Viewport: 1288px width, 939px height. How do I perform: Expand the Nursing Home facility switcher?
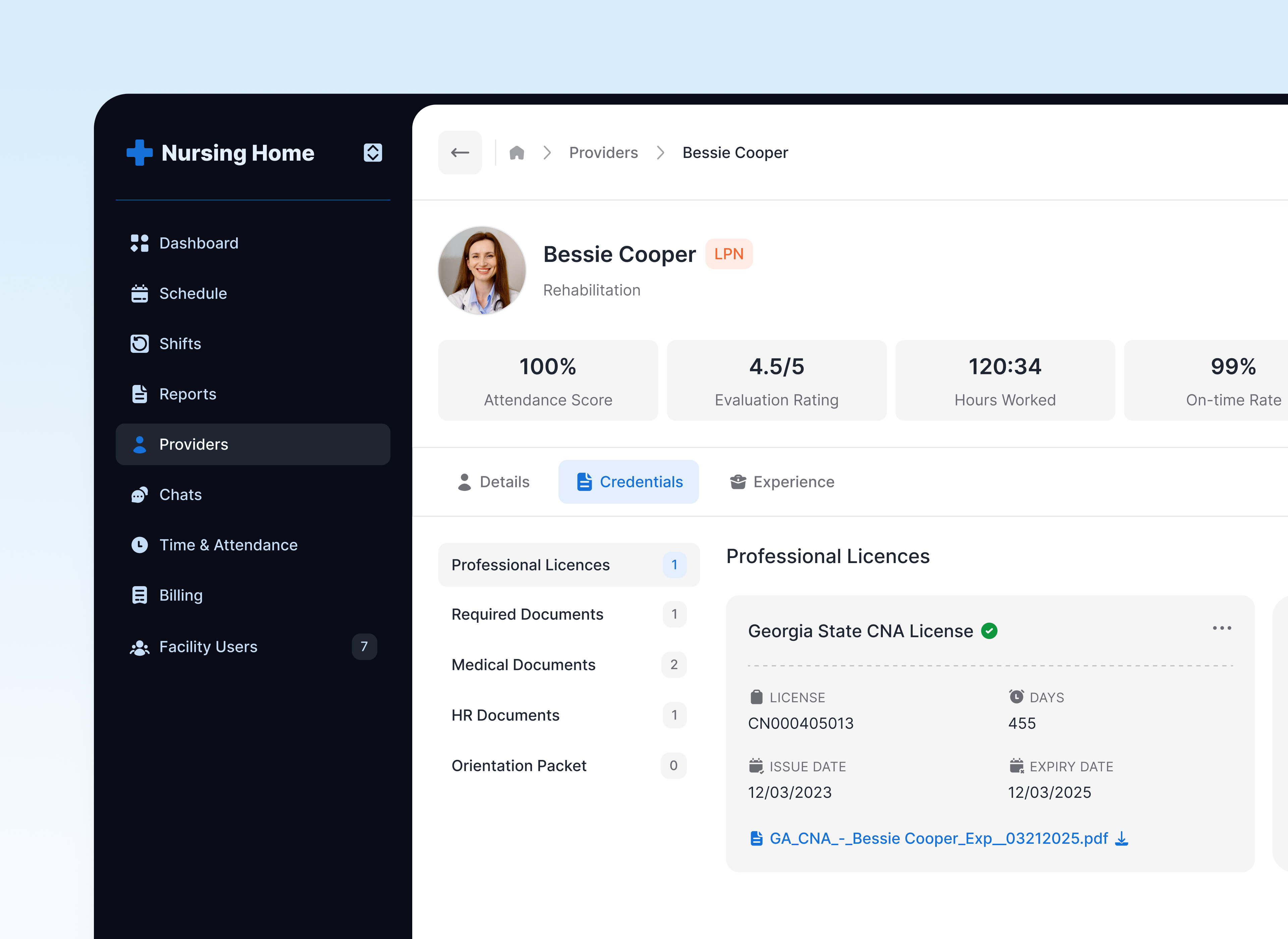(373, 152)
